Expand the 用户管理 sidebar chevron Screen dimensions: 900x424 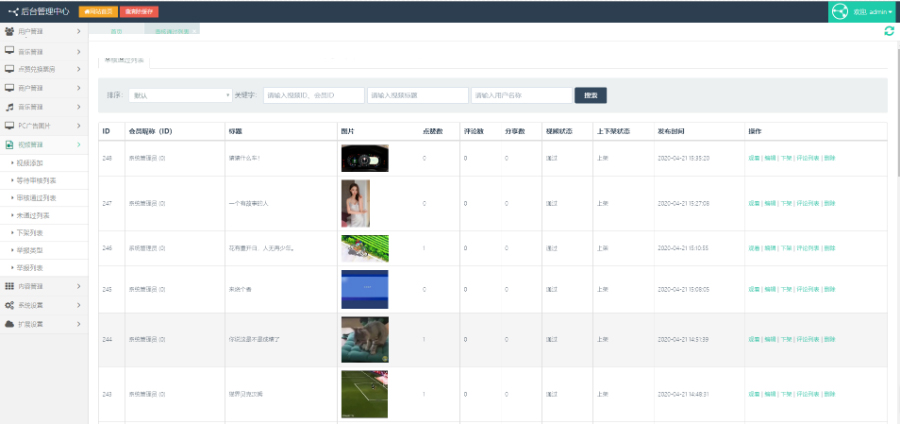click(x=78, y=32)
